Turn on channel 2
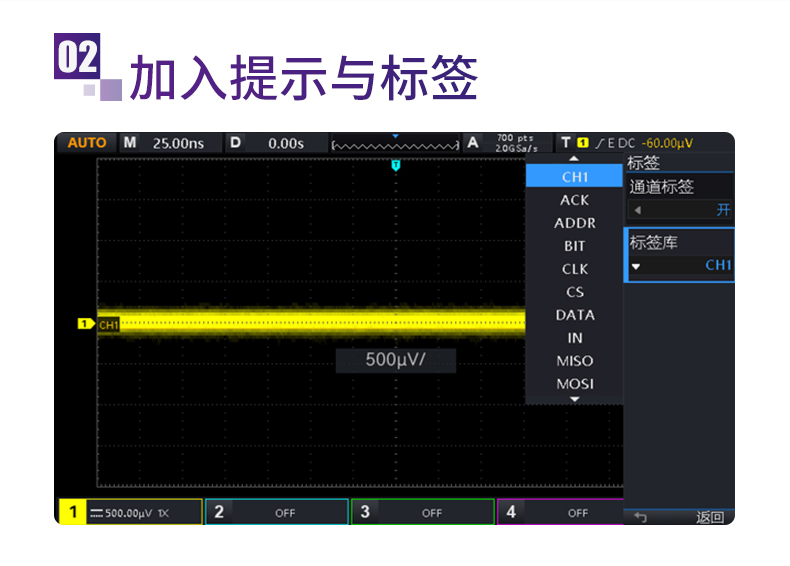 pyautogui.click(x=277, y=512)
